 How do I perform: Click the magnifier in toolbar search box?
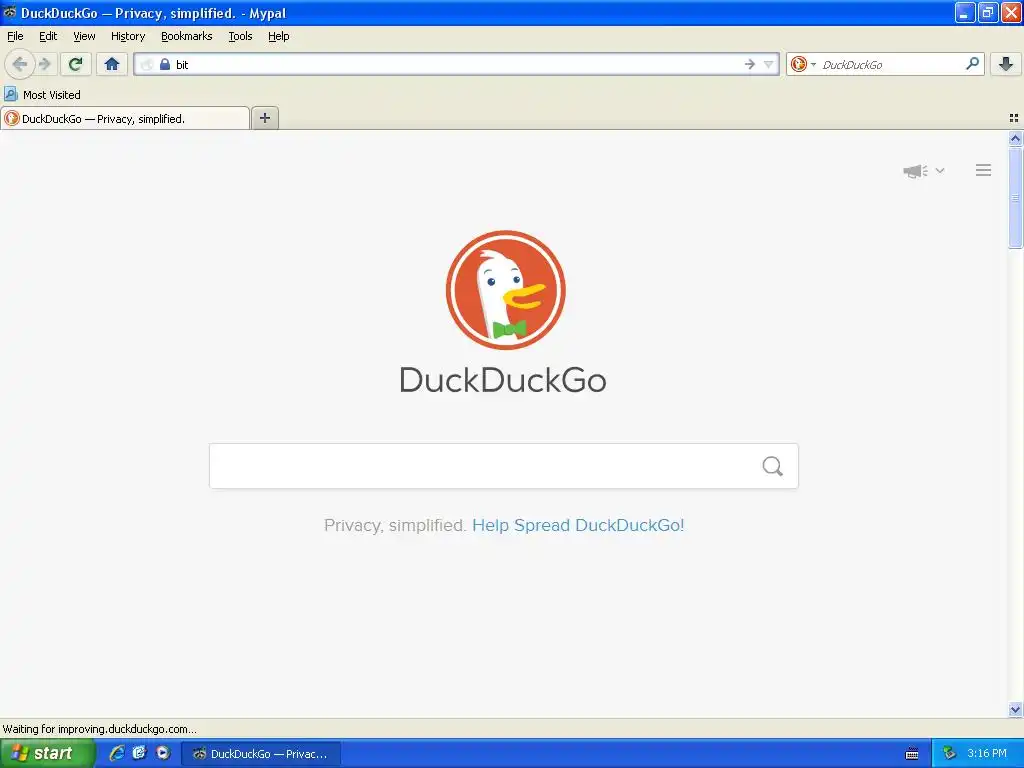972,63
